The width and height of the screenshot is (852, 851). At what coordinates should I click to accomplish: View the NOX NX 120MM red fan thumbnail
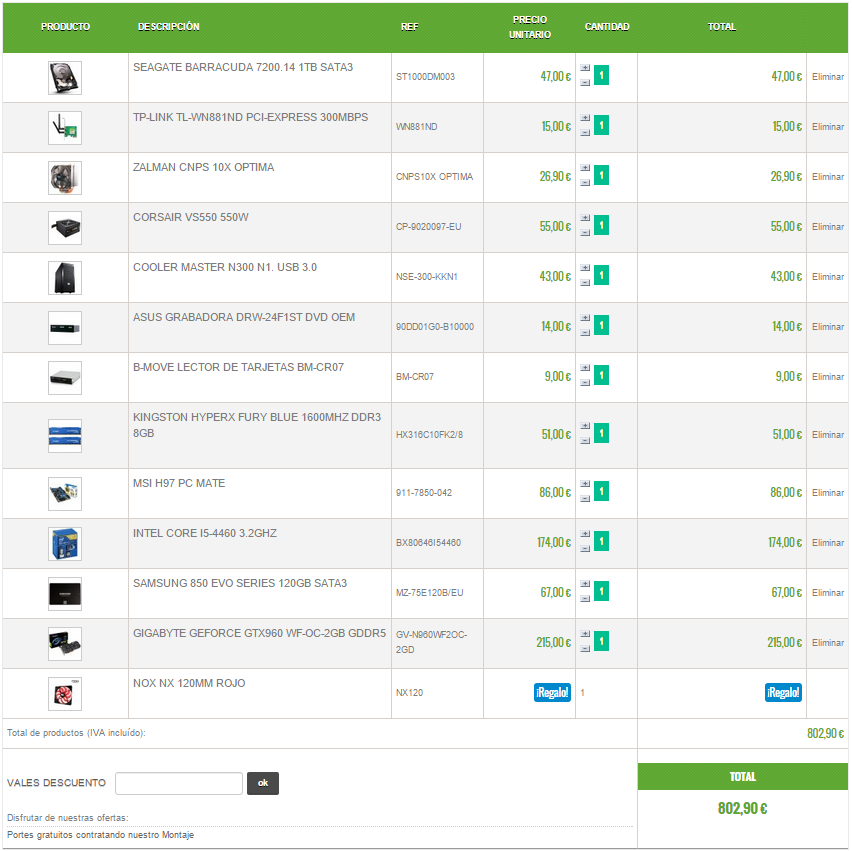tap(65, 694)
